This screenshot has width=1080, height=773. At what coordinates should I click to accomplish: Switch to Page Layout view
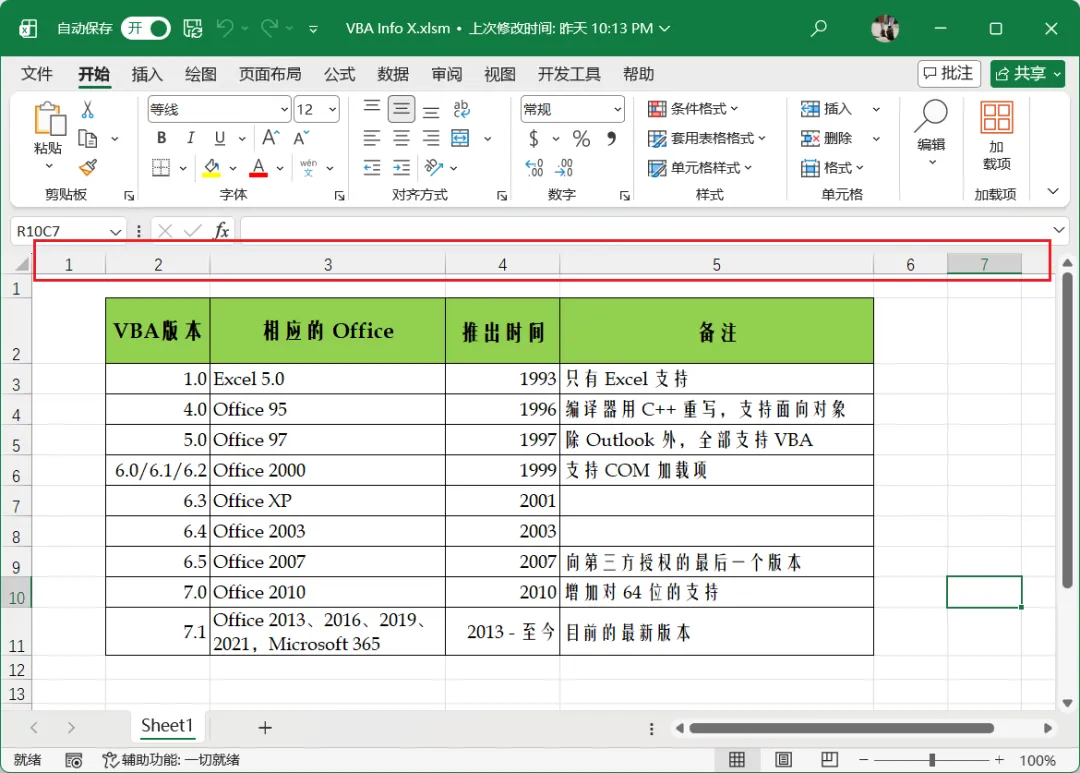pos(783,759)
